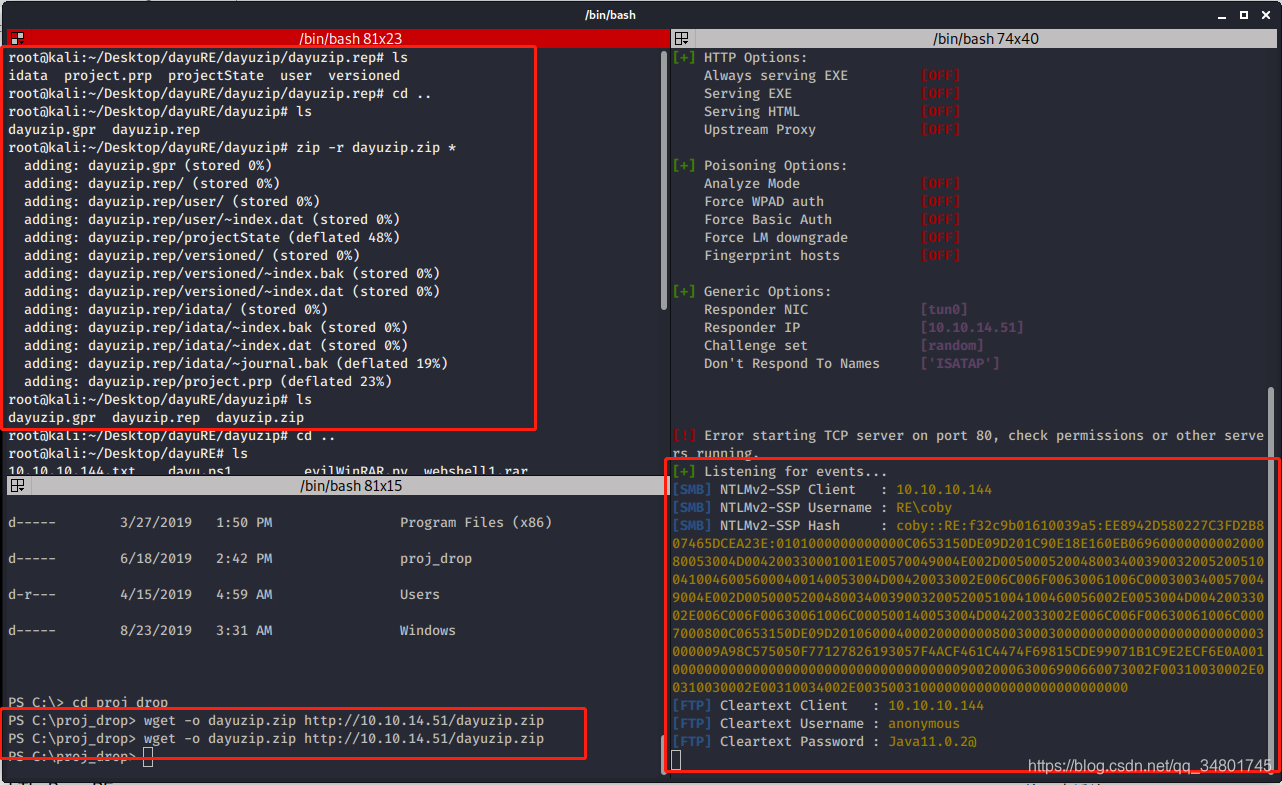Click the FTP Cleartext Username value anonymous
This screenshot has width=1282, height=785.
(924, 724)
